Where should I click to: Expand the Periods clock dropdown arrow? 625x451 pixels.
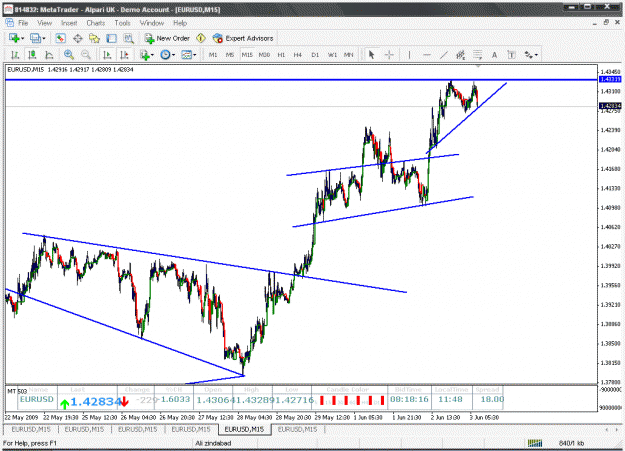point(173,55)
